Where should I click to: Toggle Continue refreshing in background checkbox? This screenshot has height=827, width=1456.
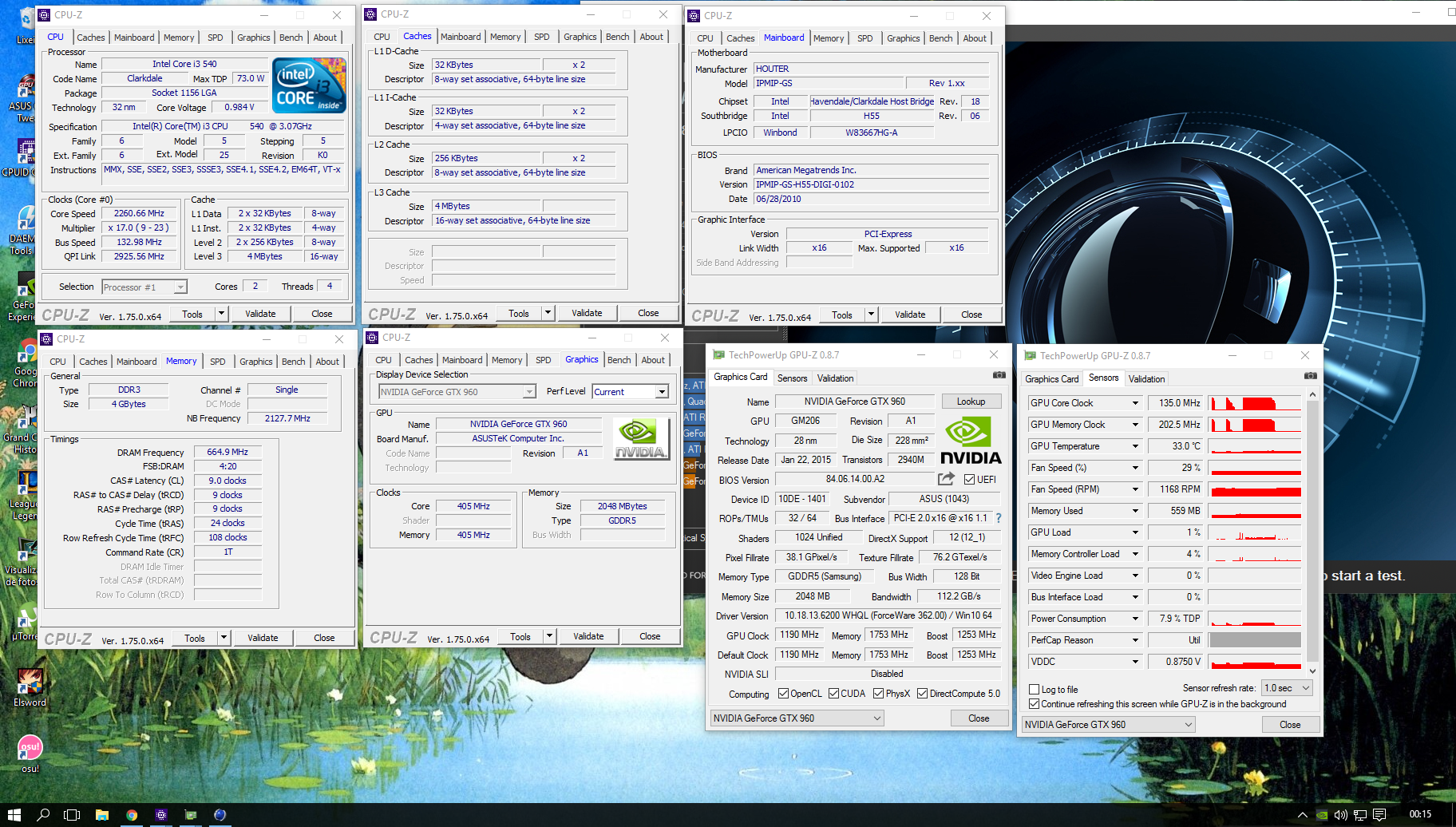click(1035, 704)
